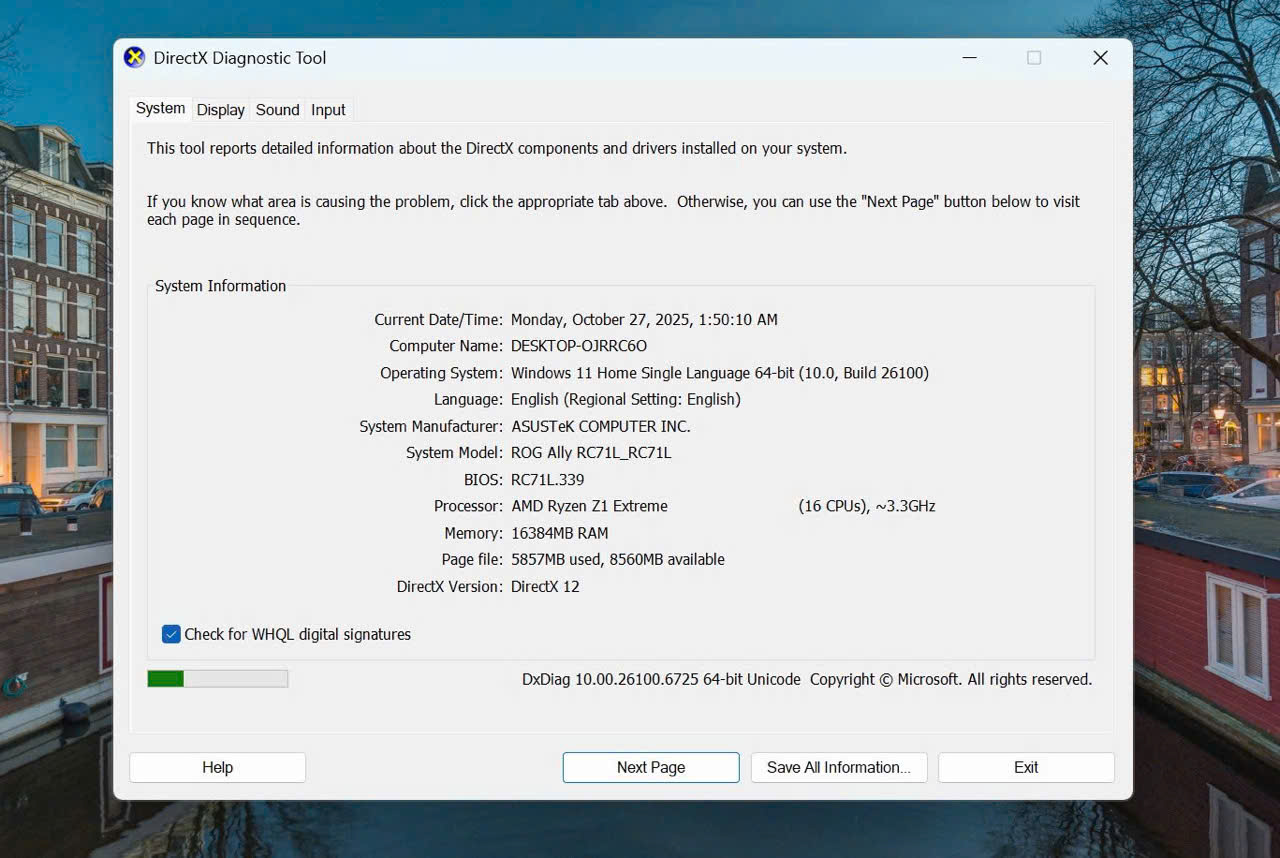This screenshot has height=858, width=1280.
Task: Click the DirectX Diagnostic Tool title text
Action: 240,58
